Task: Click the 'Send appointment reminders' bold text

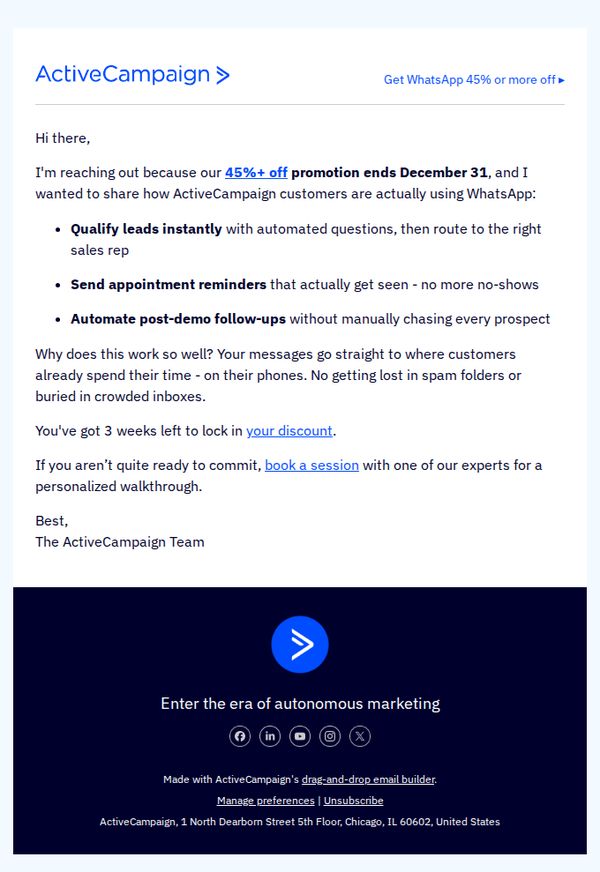Action: 168,285
